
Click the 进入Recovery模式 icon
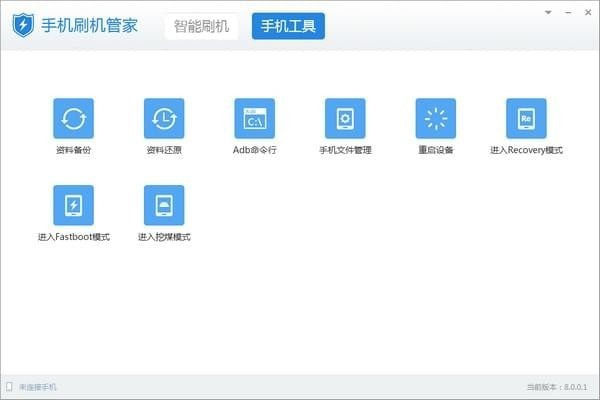click(x=526, y=118)
